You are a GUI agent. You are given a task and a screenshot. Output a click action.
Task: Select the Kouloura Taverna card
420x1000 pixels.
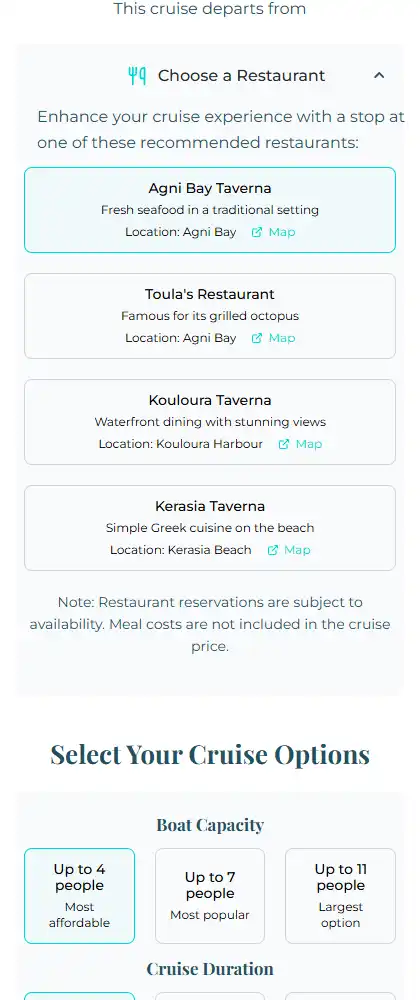tap(210, 422)
